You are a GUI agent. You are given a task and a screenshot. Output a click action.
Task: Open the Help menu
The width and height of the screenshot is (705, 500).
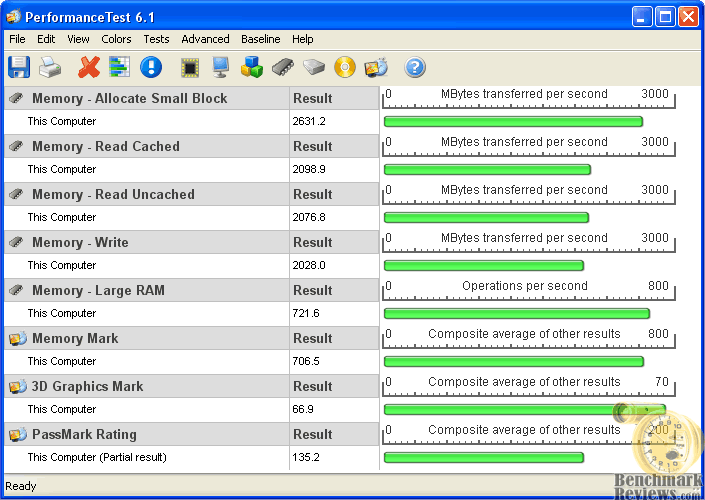click(x=302, y=39)
